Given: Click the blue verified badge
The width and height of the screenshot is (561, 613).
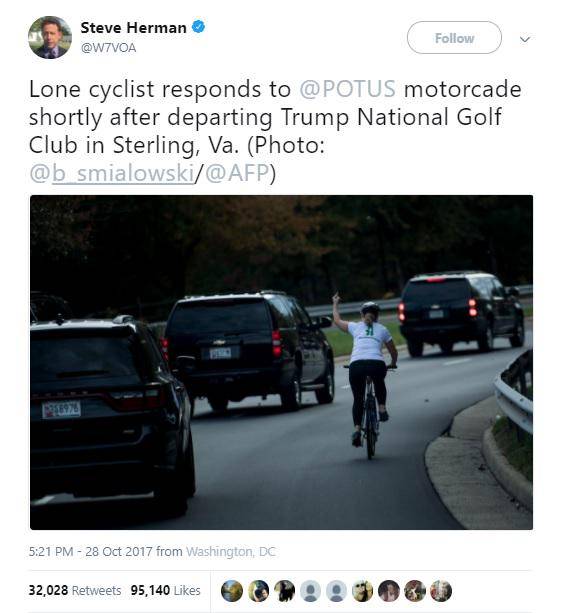Looking at the screenshot, I should (x=199, y=27).
